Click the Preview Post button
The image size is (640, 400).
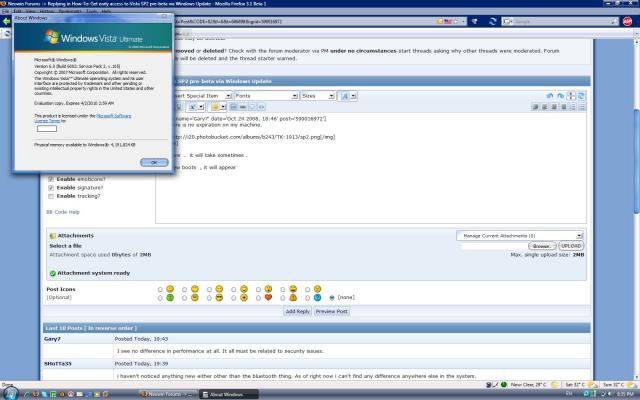332,311
